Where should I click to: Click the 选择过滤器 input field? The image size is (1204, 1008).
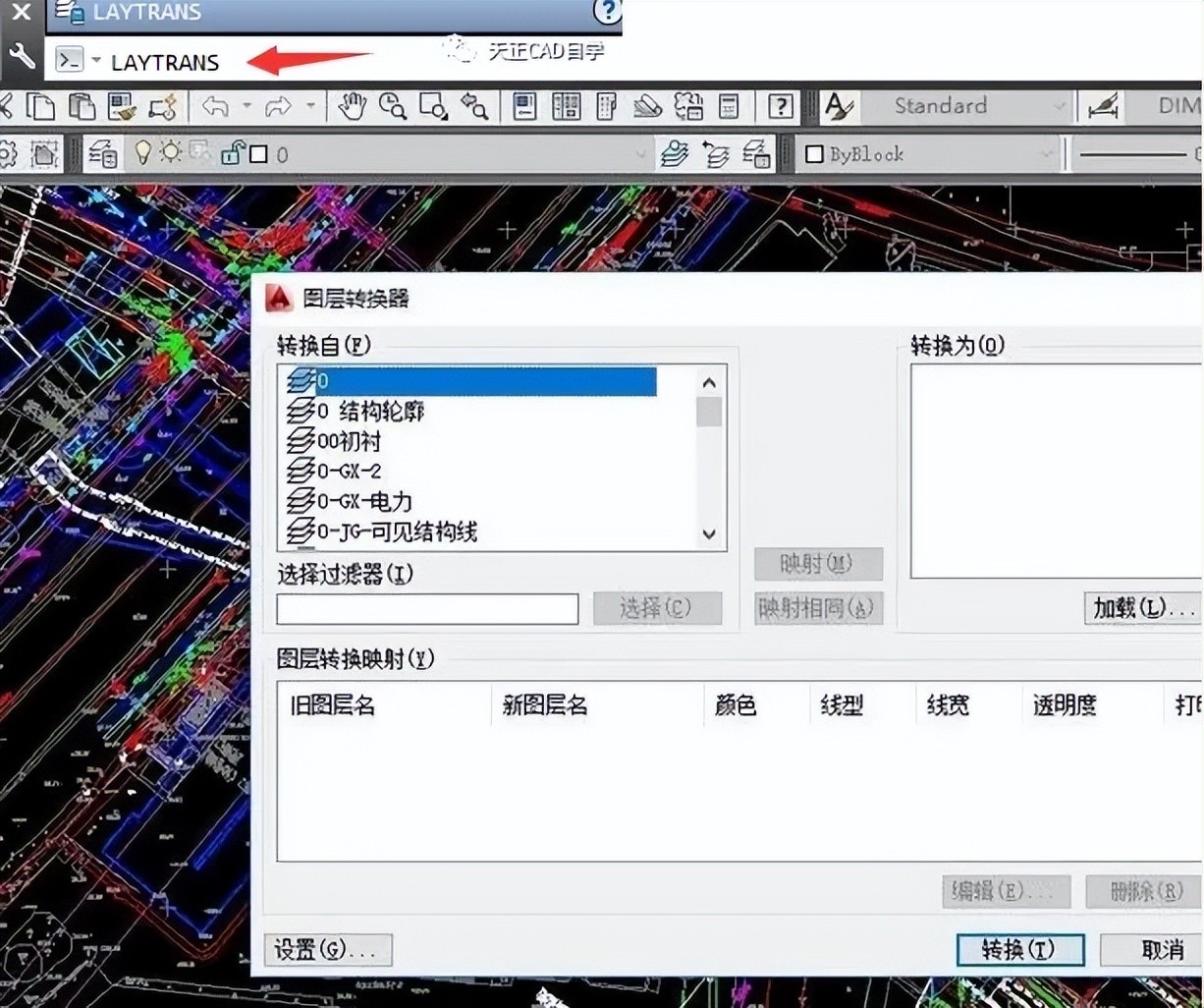pos(427,609)
